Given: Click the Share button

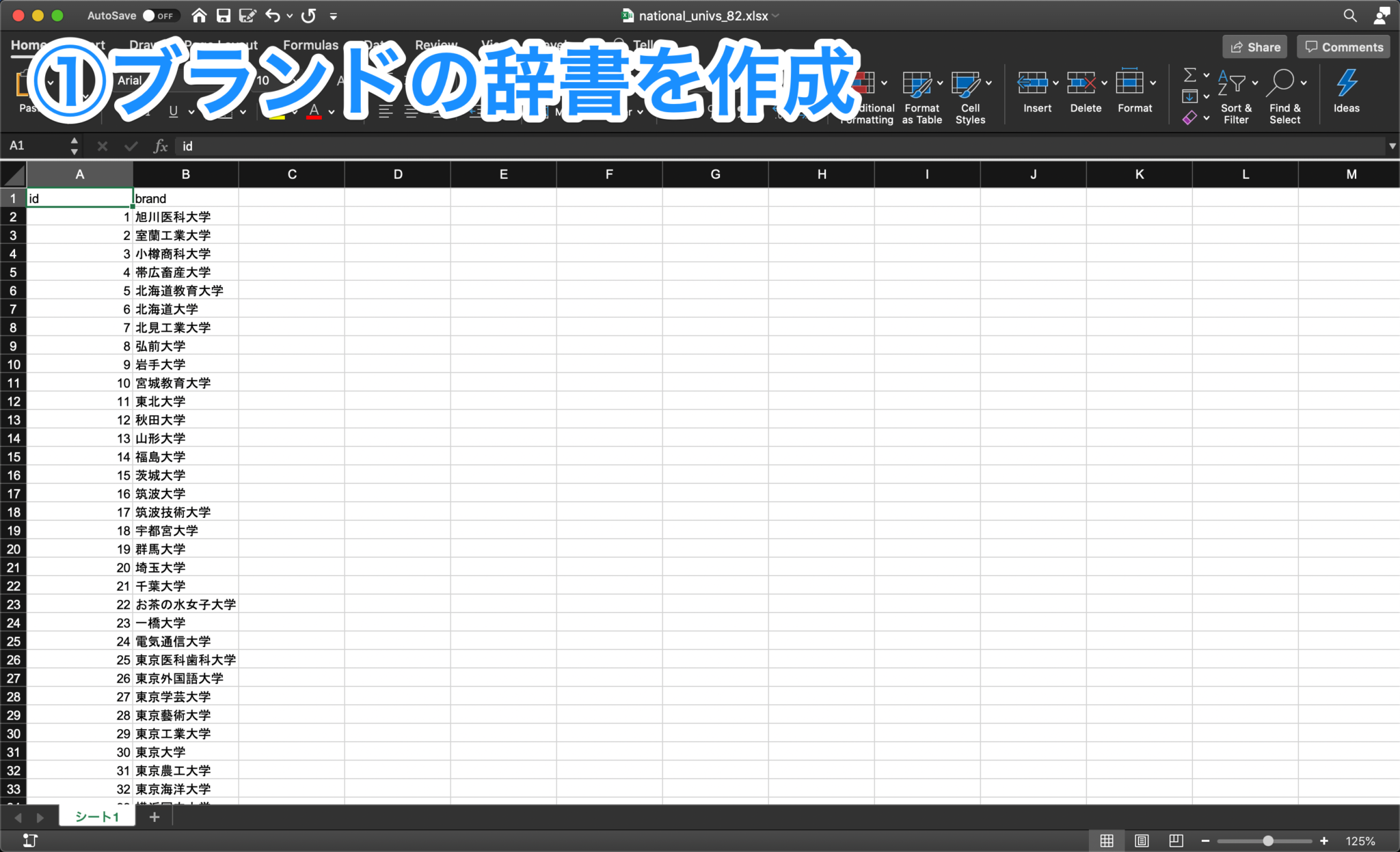Looking at the screenshot, I should pyautogui.click(x=1255, y=47).
